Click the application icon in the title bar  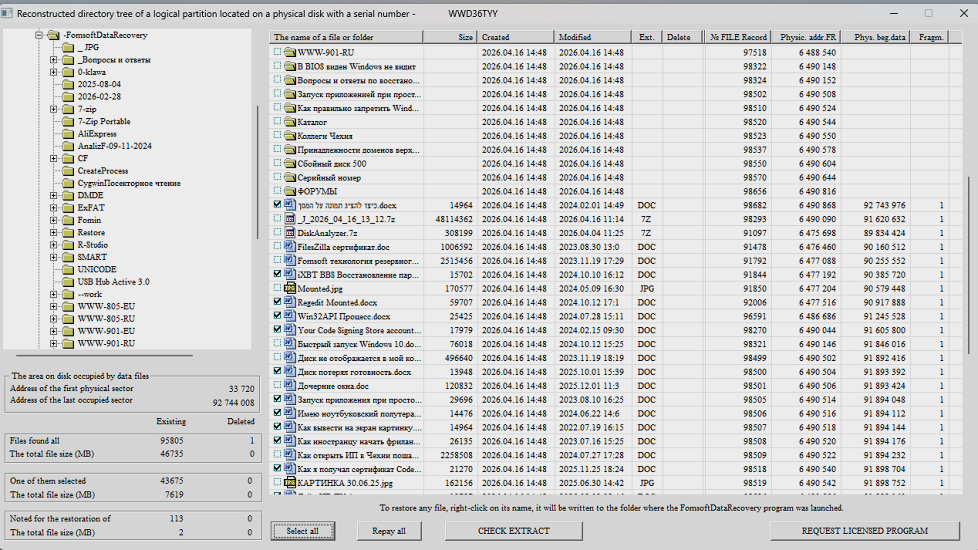7,13
